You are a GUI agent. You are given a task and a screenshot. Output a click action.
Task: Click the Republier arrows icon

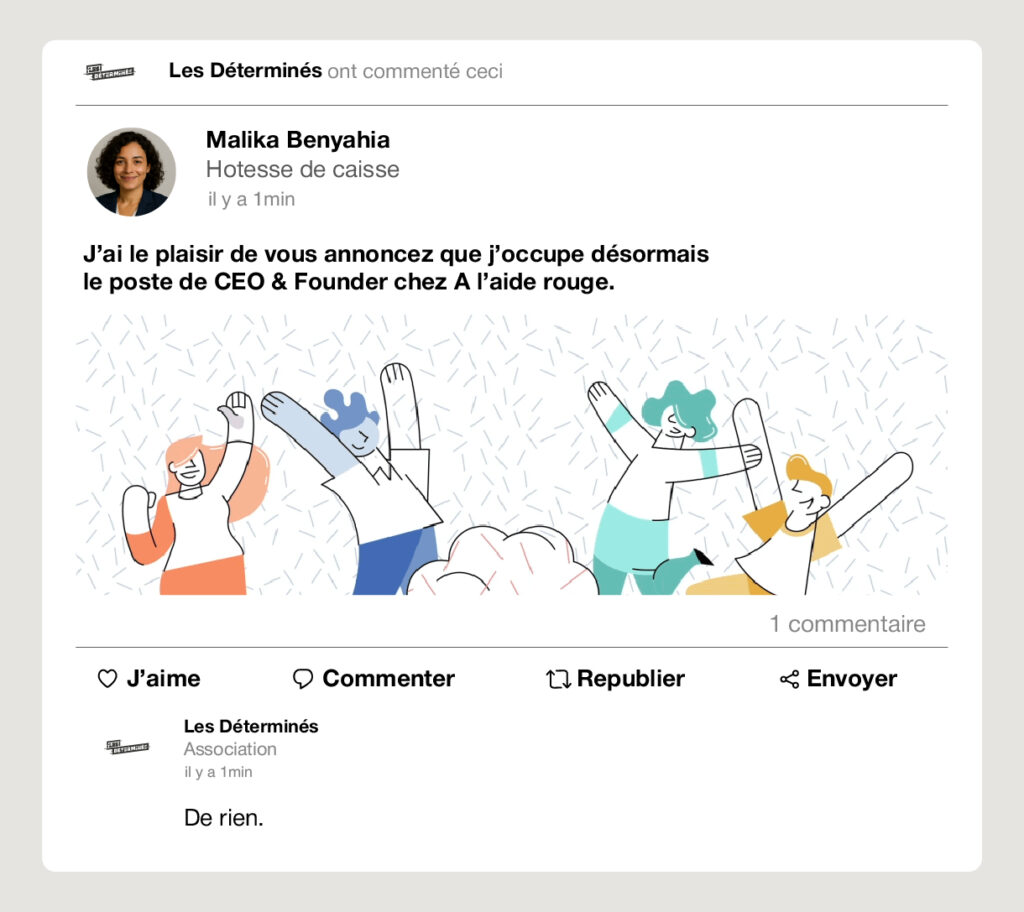558,679
